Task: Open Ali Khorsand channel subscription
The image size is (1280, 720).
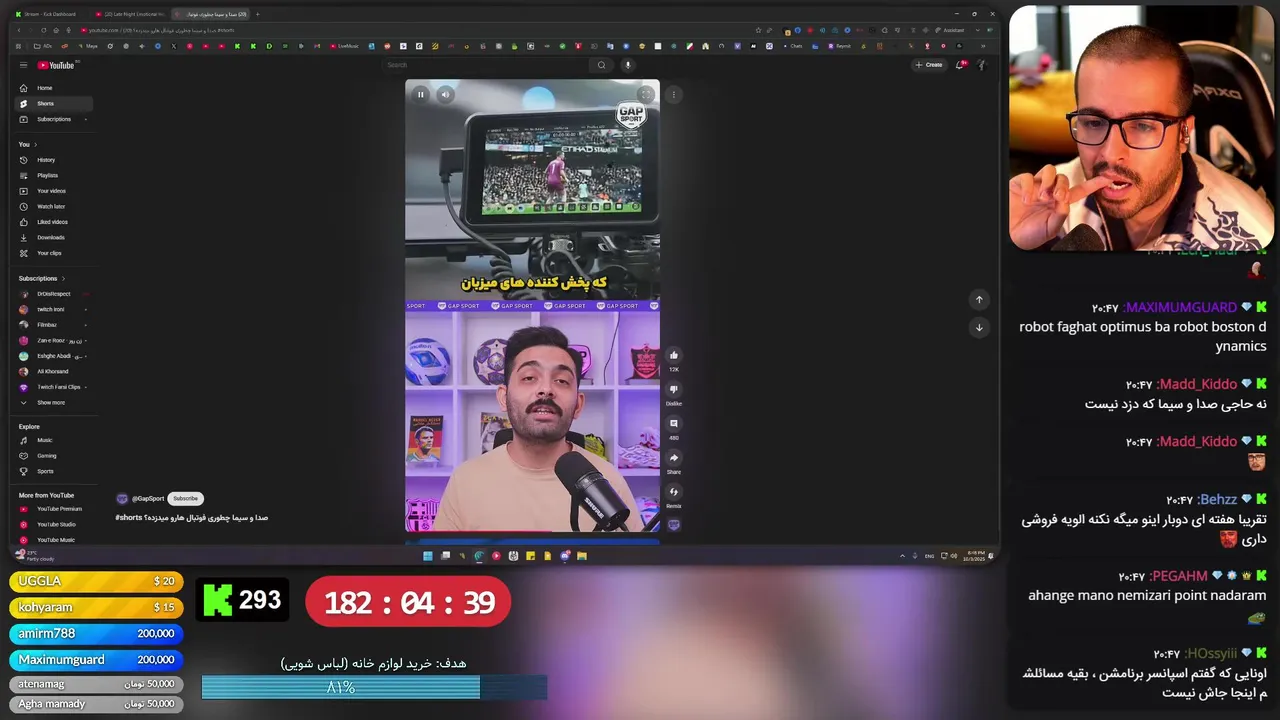Action: coord(54,371)
